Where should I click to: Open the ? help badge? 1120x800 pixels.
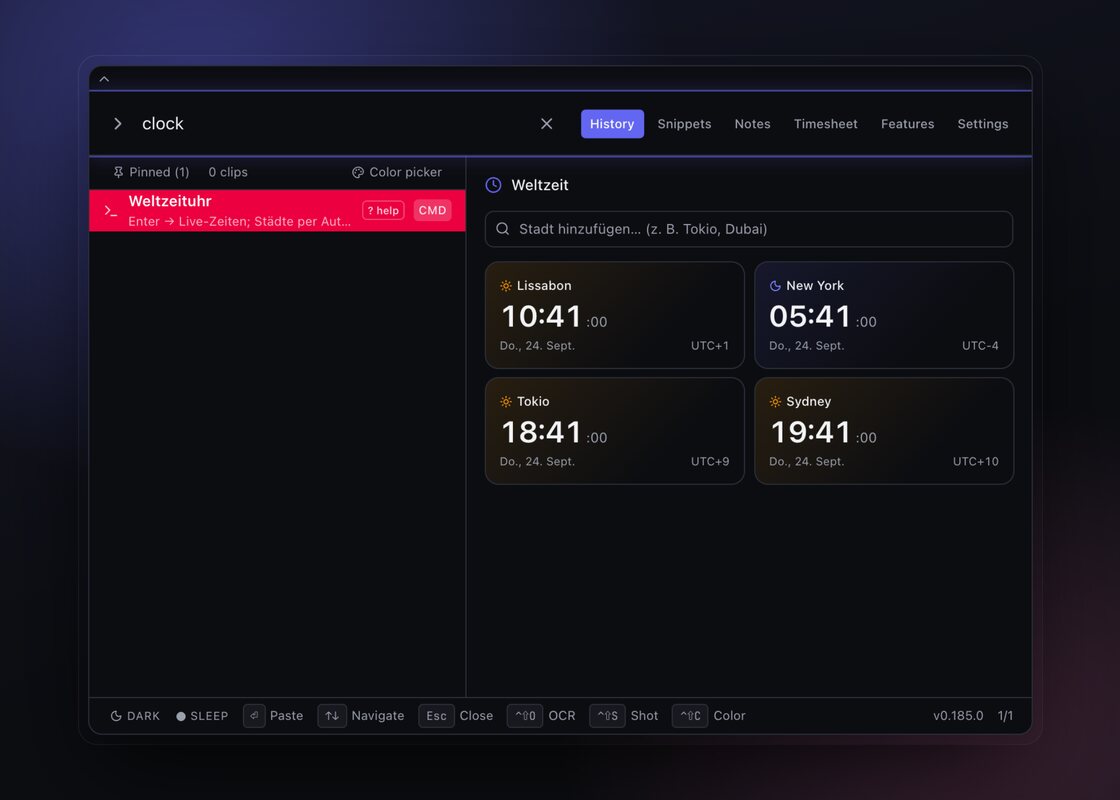point(383,211)
